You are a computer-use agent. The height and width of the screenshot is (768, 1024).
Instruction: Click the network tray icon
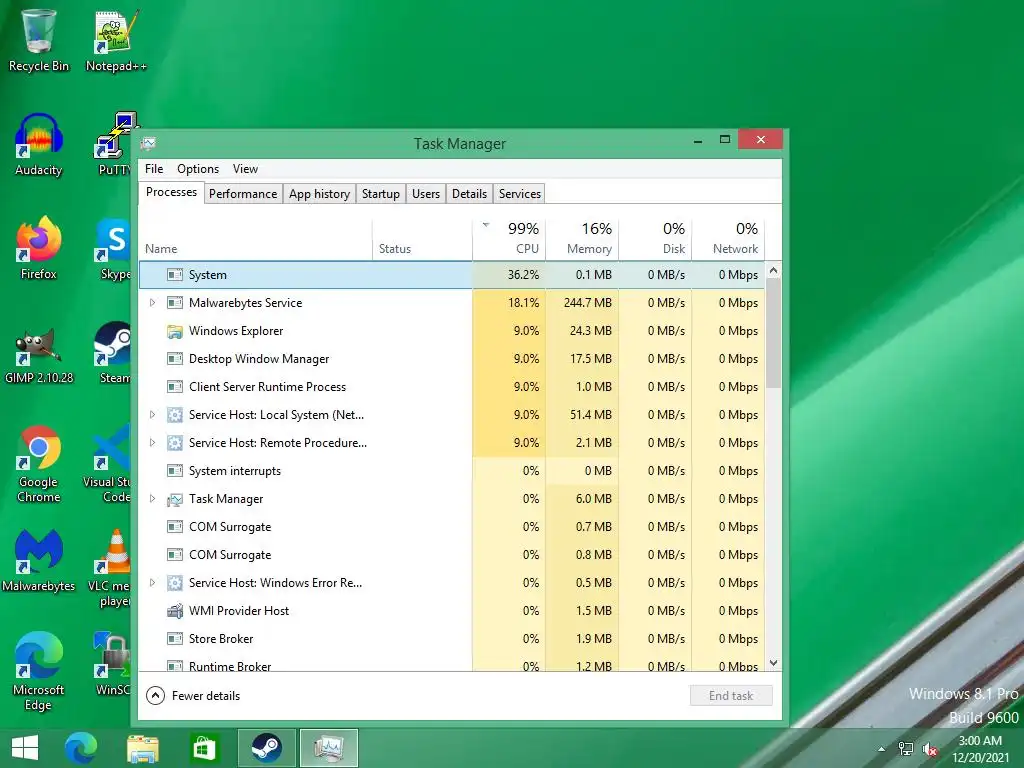[906, 749]
